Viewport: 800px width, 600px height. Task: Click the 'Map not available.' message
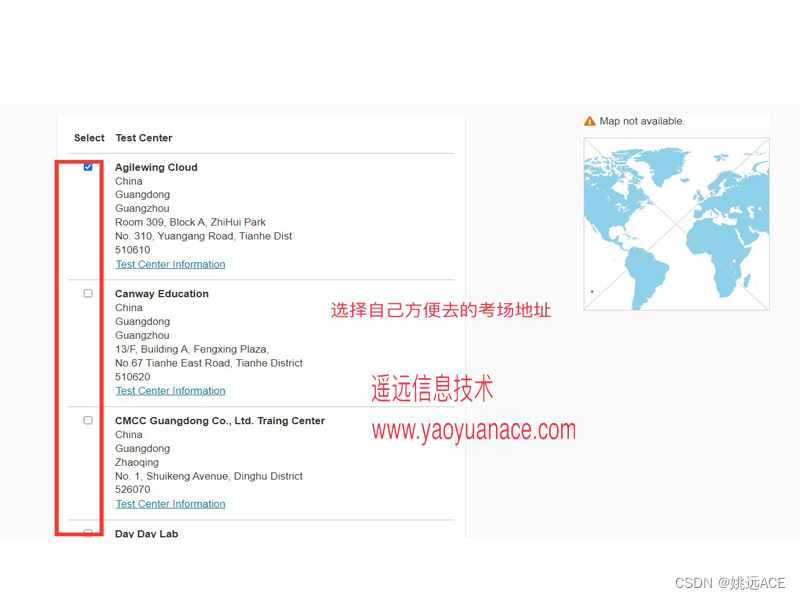tap(642, 121)
